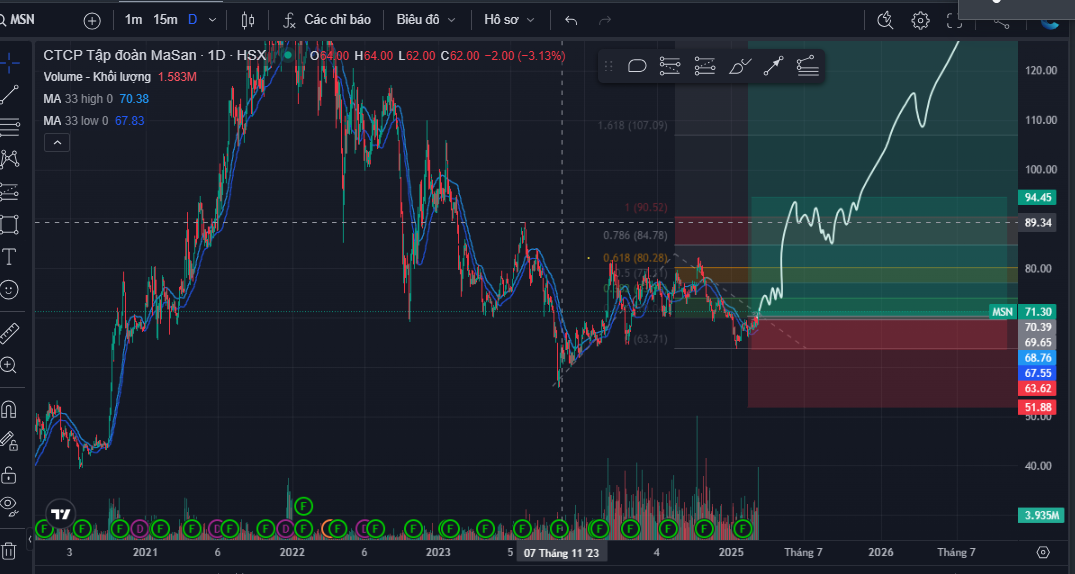Viewport: 1075px width, 574px height.
Task: Open drawing template icon in floating toolbar
Action: 637,66
